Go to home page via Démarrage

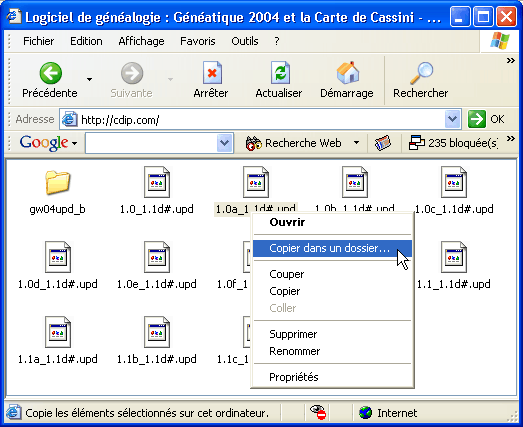pyautogui.click(x=347, y=80)
